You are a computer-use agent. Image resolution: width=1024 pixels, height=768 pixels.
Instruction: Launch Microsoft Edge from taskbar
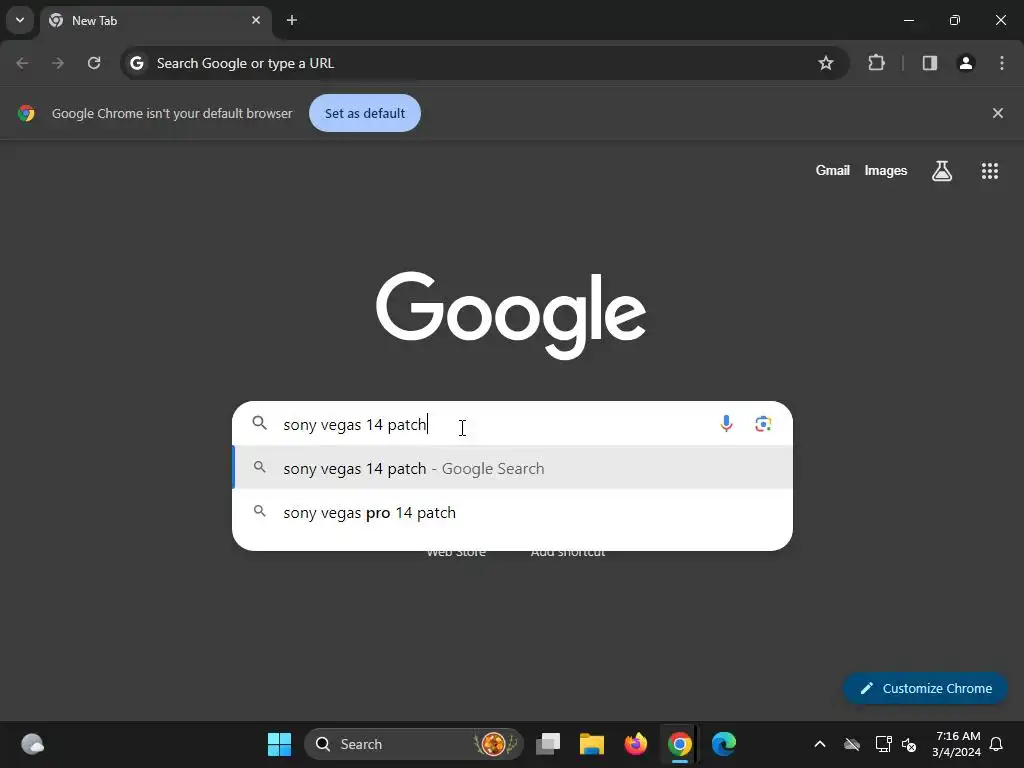[x=724, y=744]
